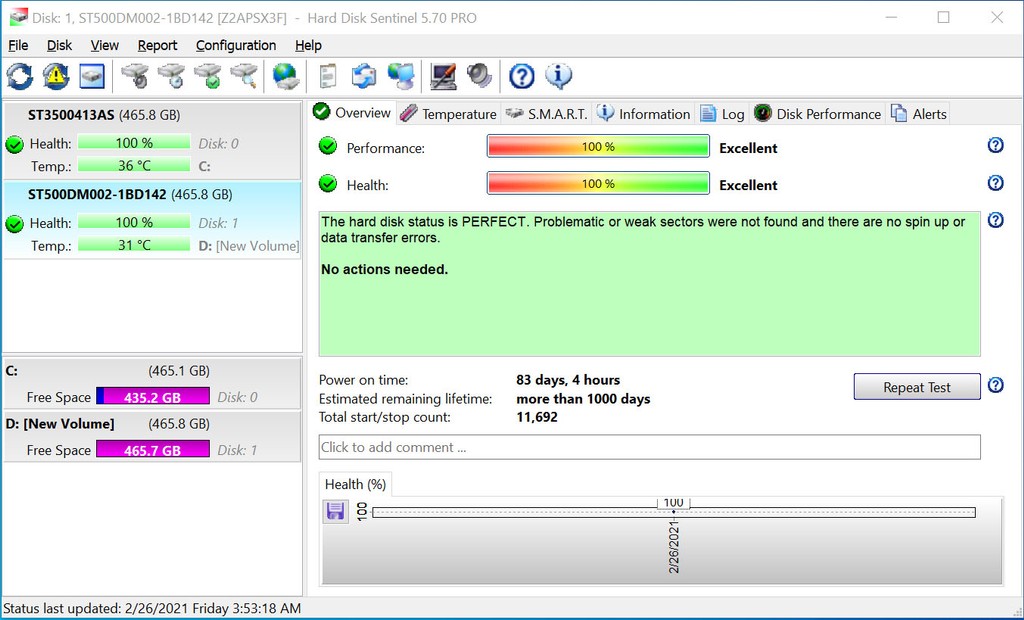Click the floppy save icon in Health chart
This screenshot has width=1024, height=620.
(335, 511)
